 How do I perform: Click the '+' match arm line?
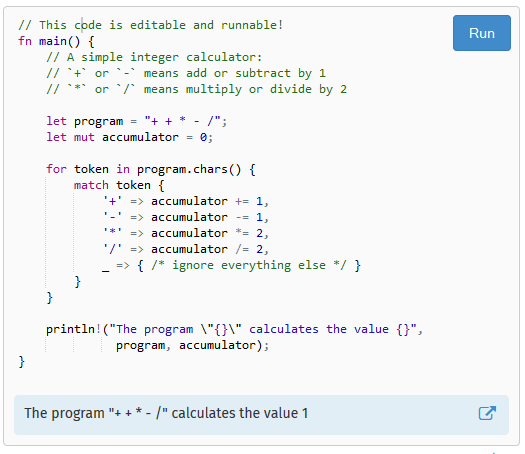186,201
